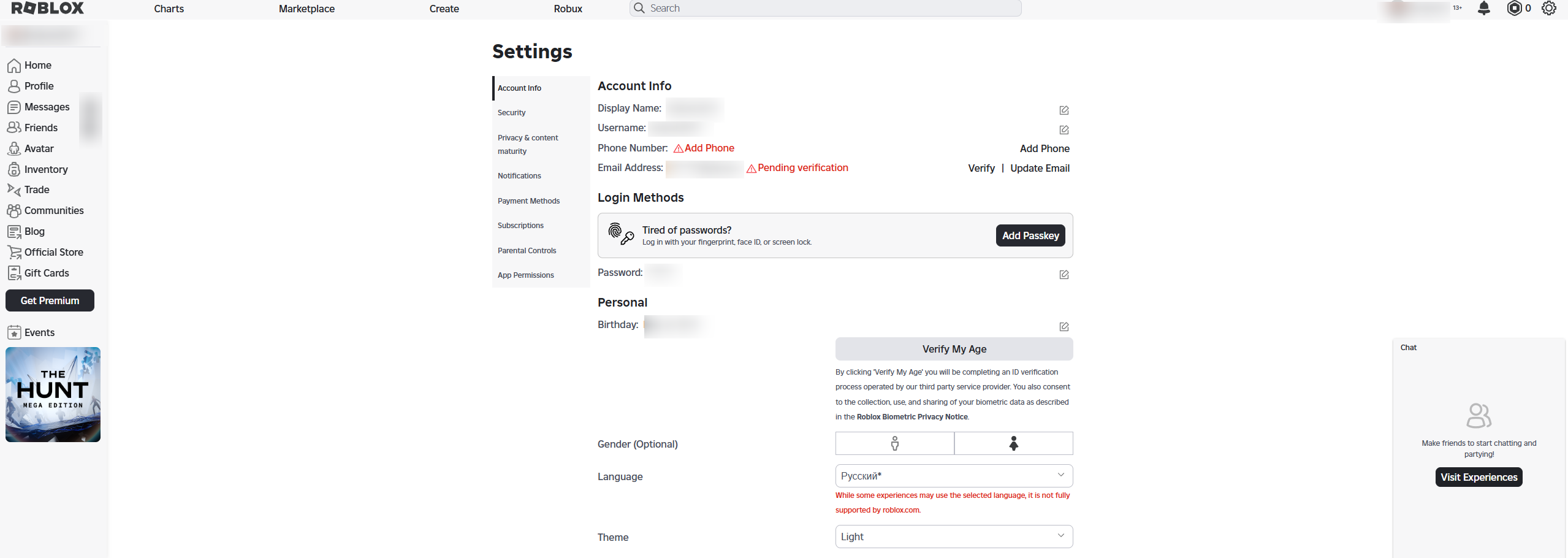
Task: Open Messages from sidebar
Action: [x=39, y=107]
